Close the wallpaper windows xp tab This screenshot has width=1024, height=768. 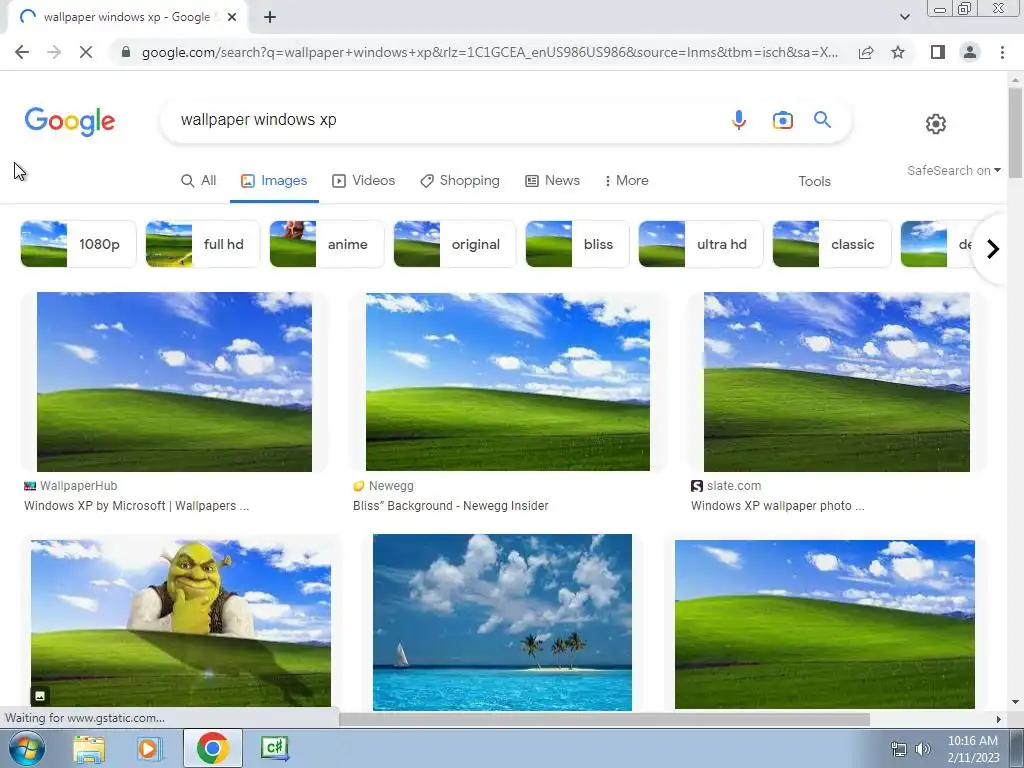[232, 17]
